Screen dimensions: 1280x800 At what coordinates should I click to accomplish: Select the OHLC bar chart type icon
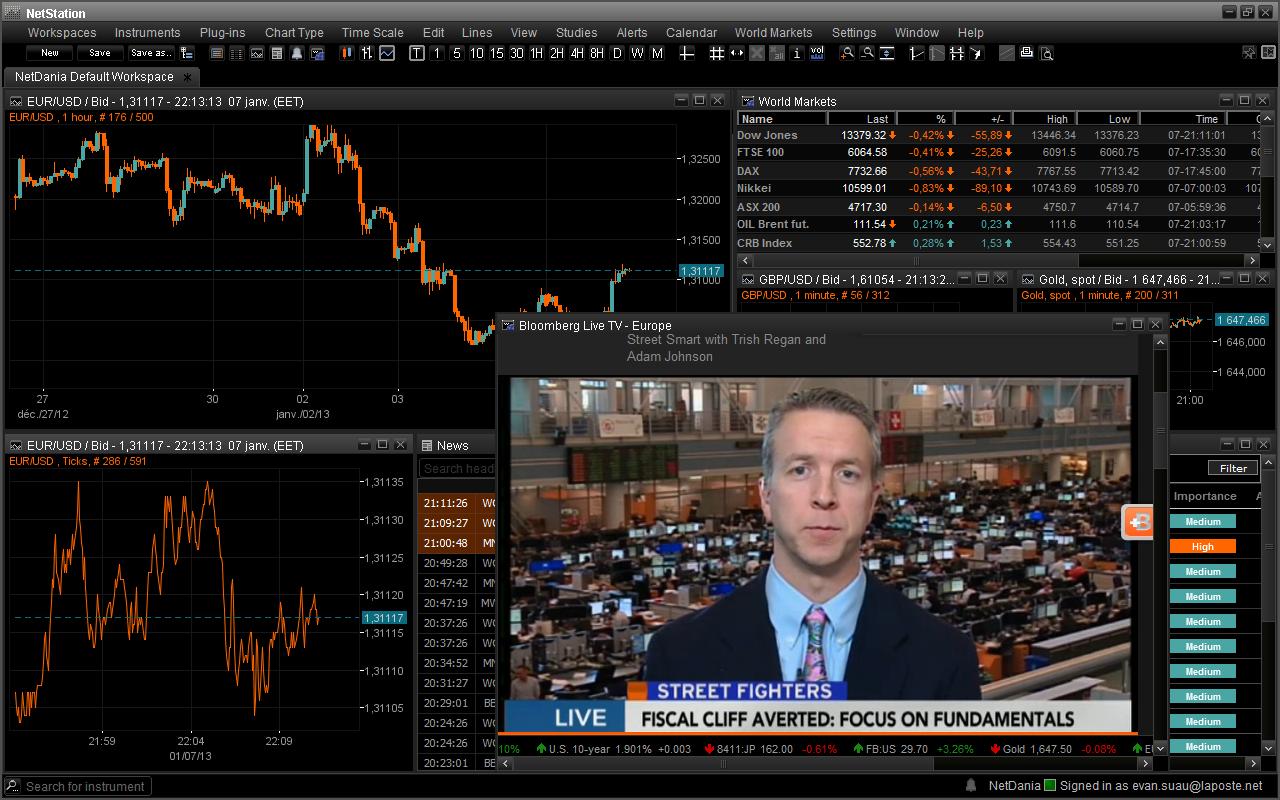pos(367,53)
